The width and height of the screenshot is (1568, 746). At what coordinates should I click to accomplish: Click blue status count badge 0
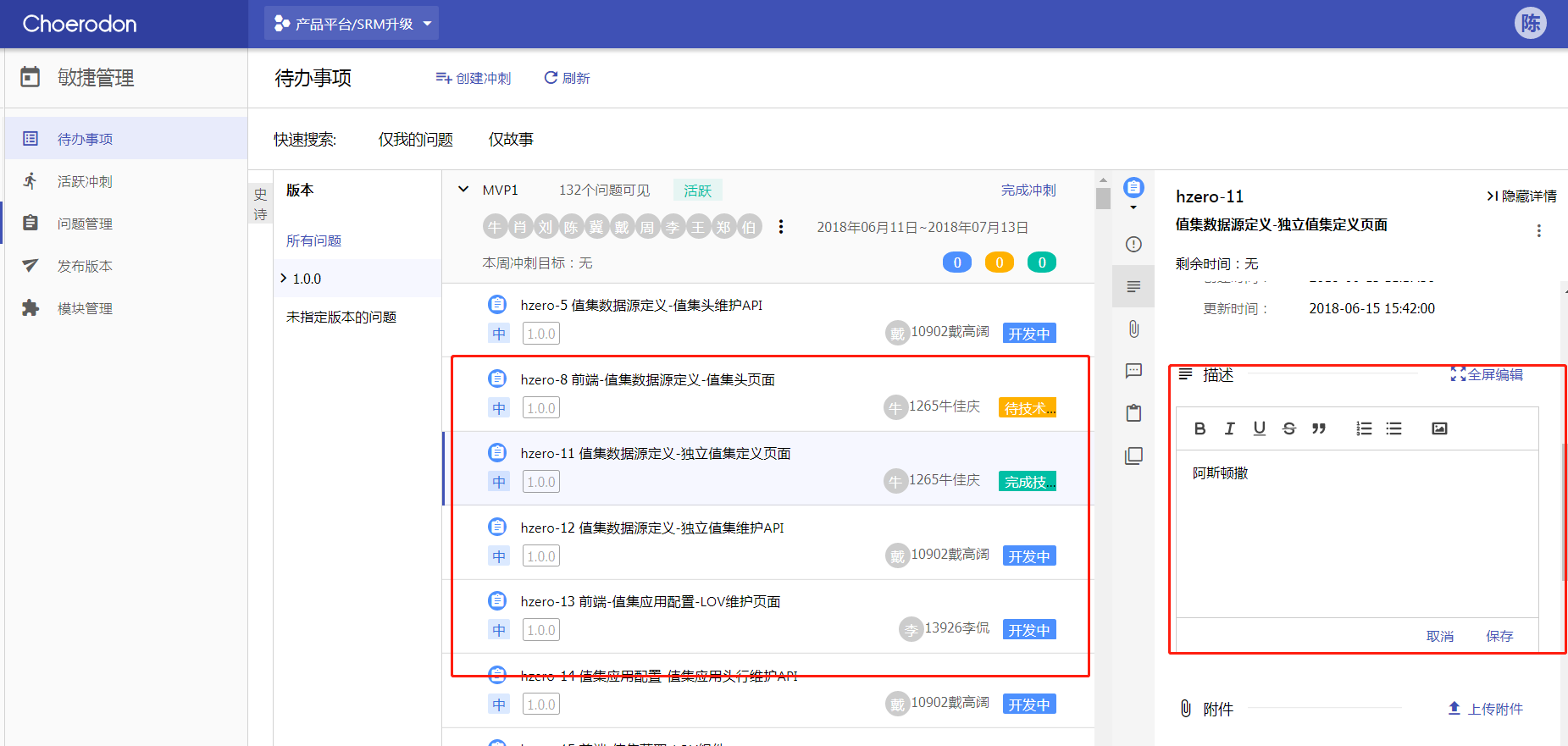pos(957,262)
